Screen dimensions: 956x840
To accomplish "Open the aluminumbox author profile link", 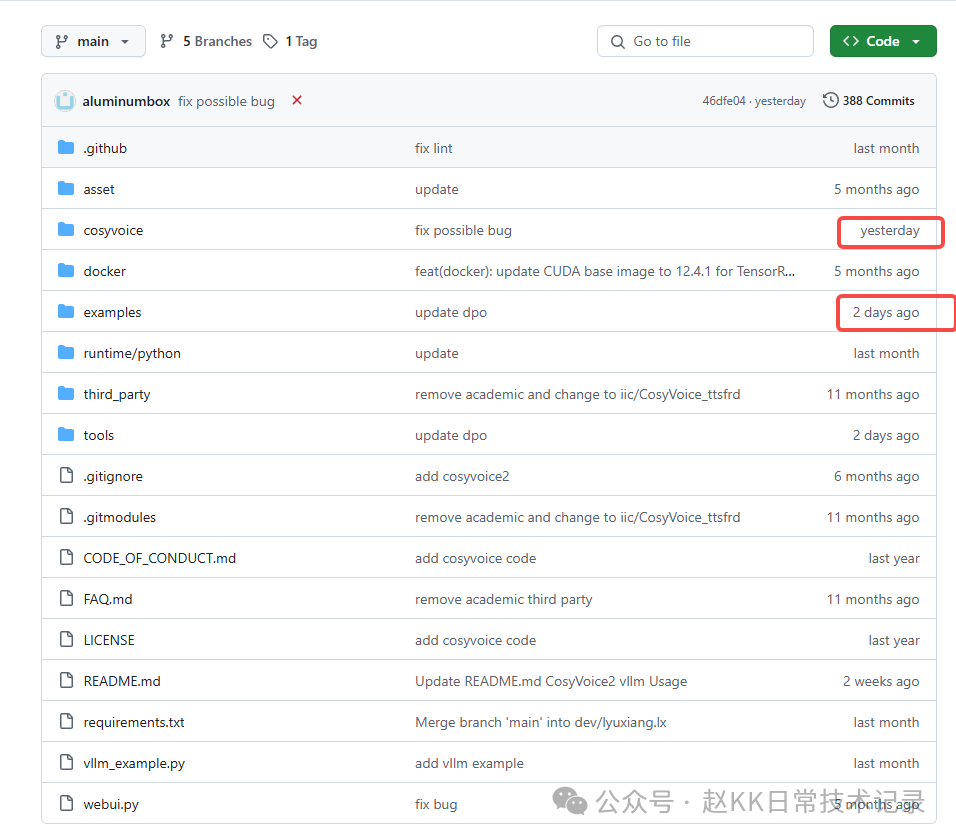I will (126, 101).
